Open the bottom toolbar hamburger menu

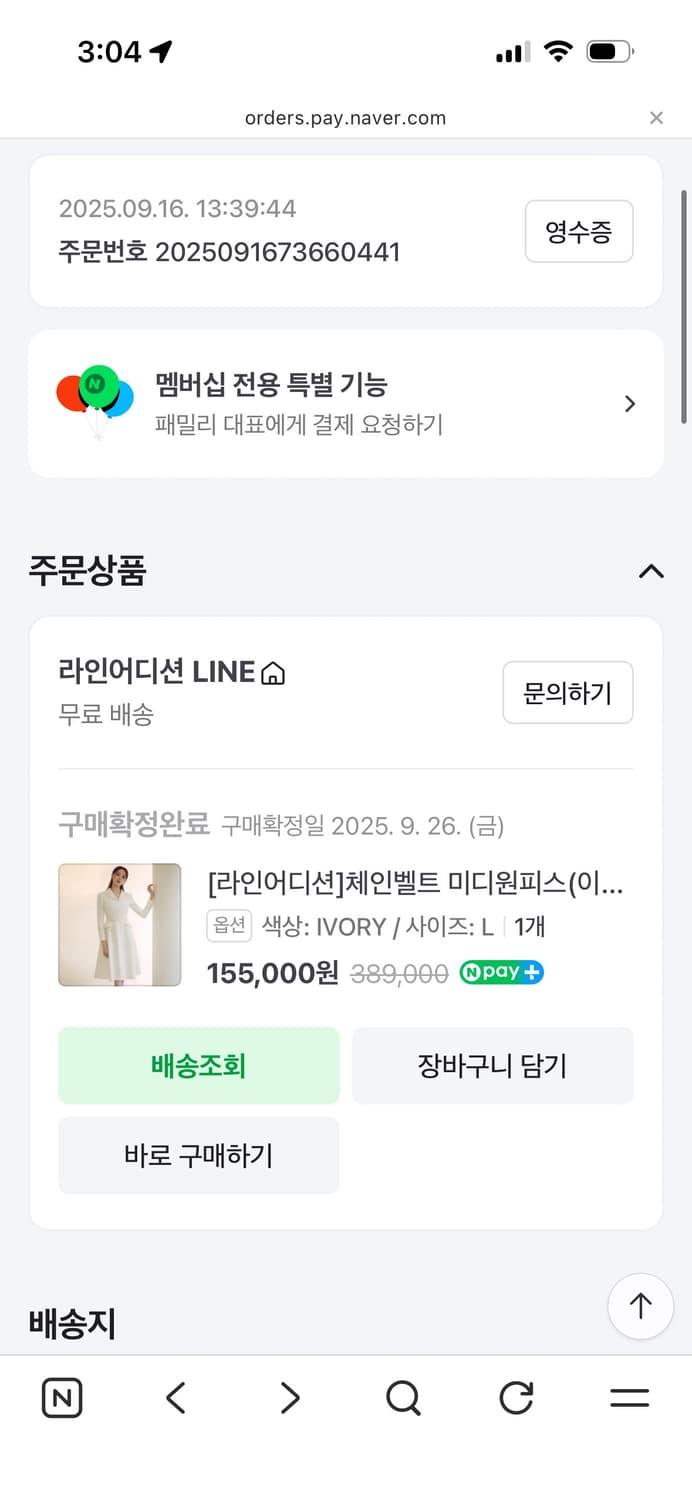coord(629,1398)
